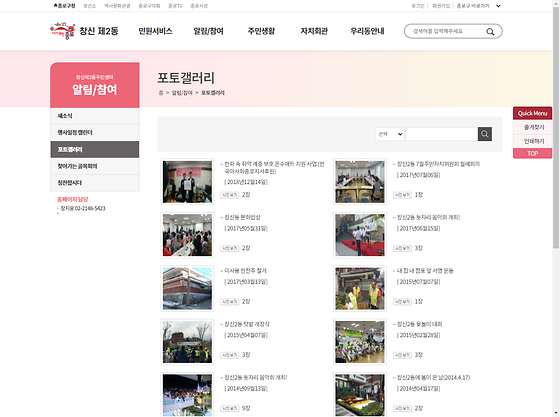Viewport: 560px width, 417px height.
Task: Click 사진보기 for the 2018년12월14일 post
Action: pyautogui.click(x=230, y=195)
